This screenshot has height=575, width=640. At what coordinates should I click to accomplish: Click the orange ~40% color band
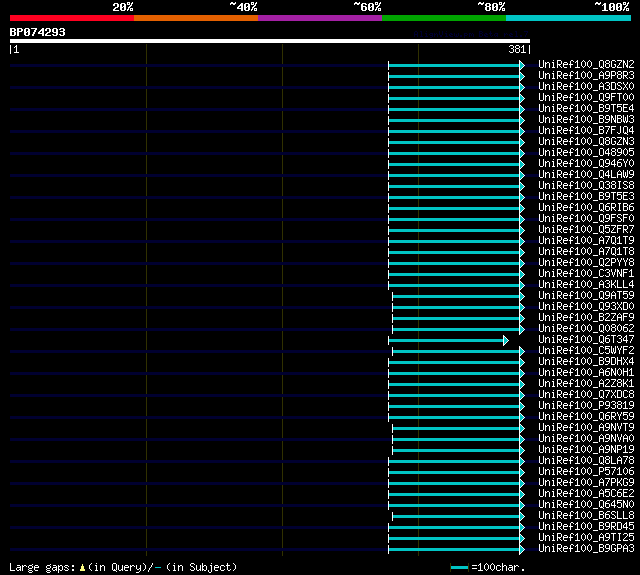pyautogui.click(x=196, y=18)
